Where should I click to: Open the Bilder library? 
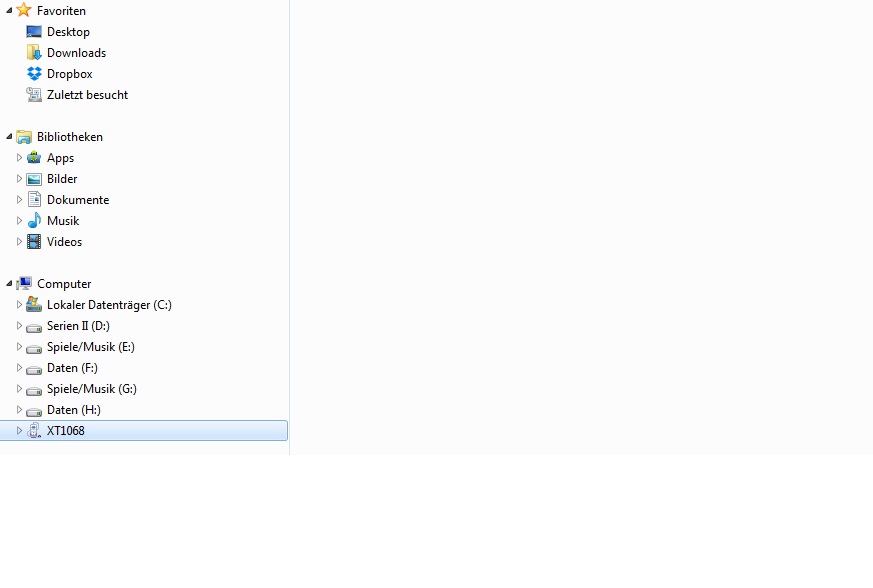62,179
